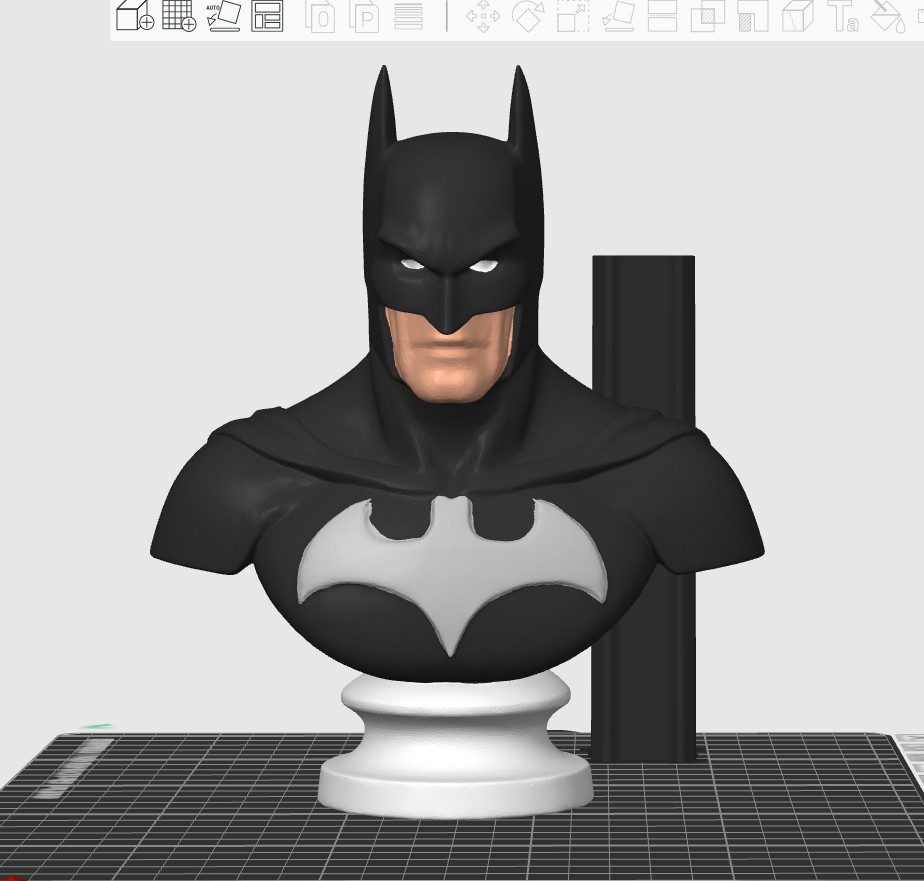
Task: Select the Text shape tool
Action: click(x=843, y=16)
